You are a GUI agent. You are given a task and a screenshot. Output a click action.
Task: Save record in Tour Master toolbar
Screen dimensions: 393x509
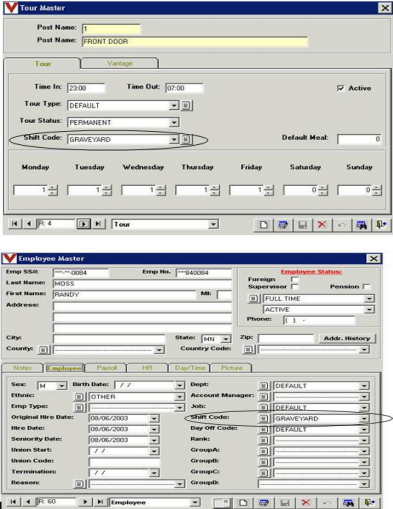tap(302, 225)
